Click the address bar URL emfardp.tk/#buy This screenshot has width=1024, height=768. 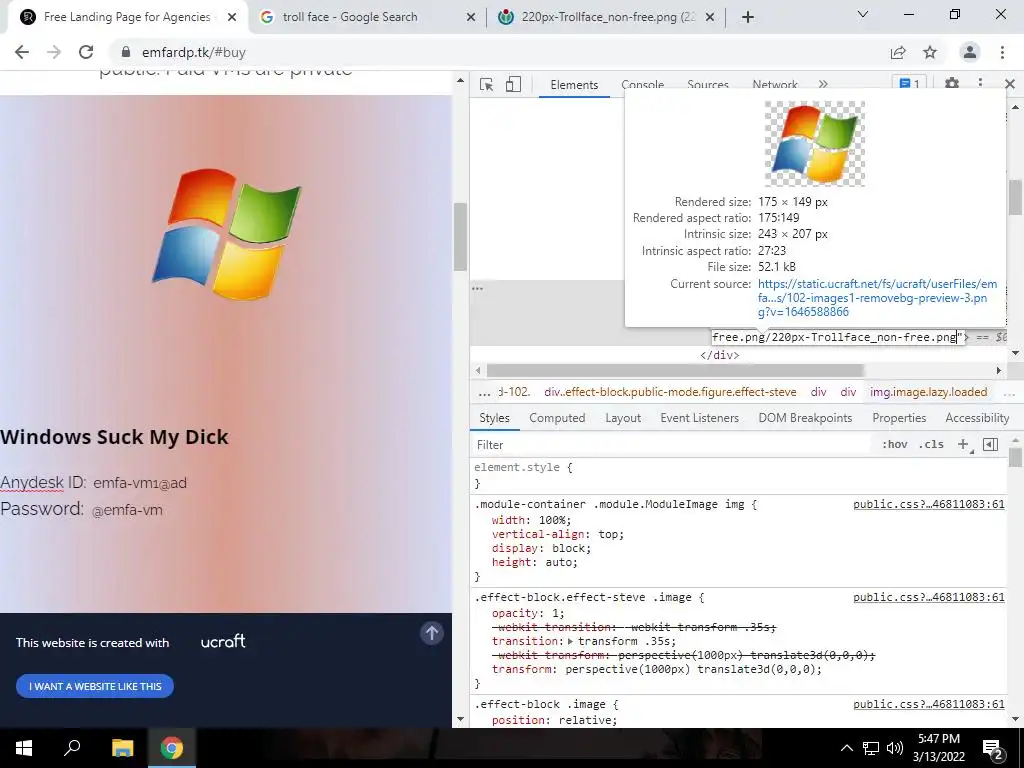pyautogui.click(x=194, y=52)
